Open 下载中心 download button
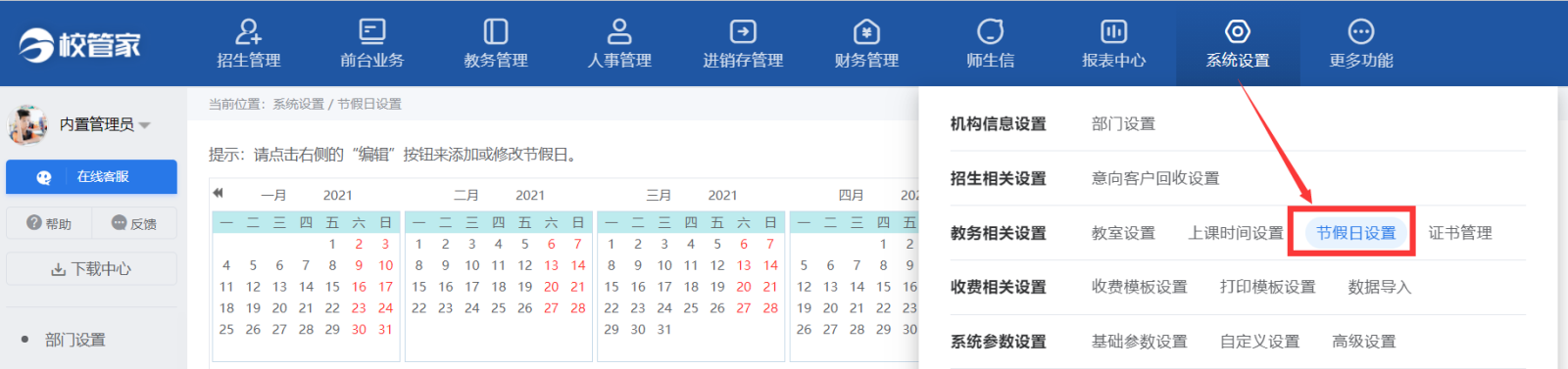The height and width of the screenshot is (369, 1568). tap(91, 269)
